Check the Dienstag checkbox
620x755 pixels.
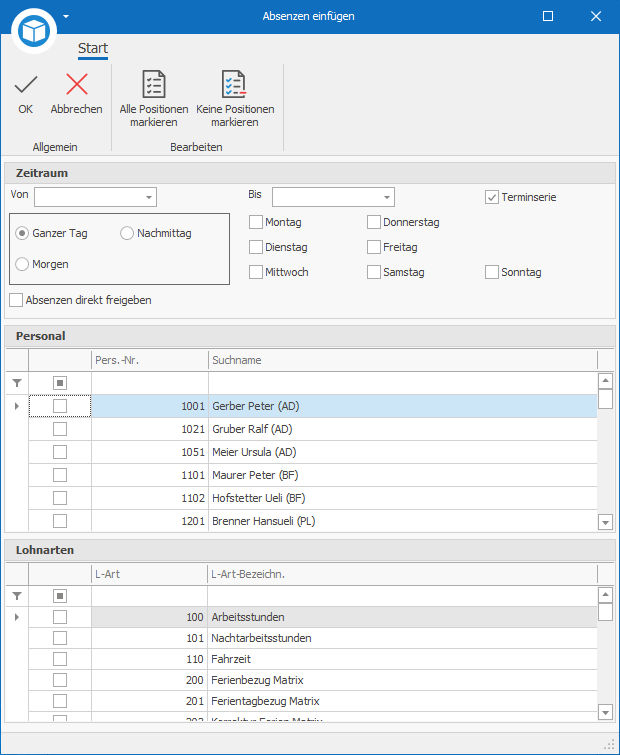[256, 247]
